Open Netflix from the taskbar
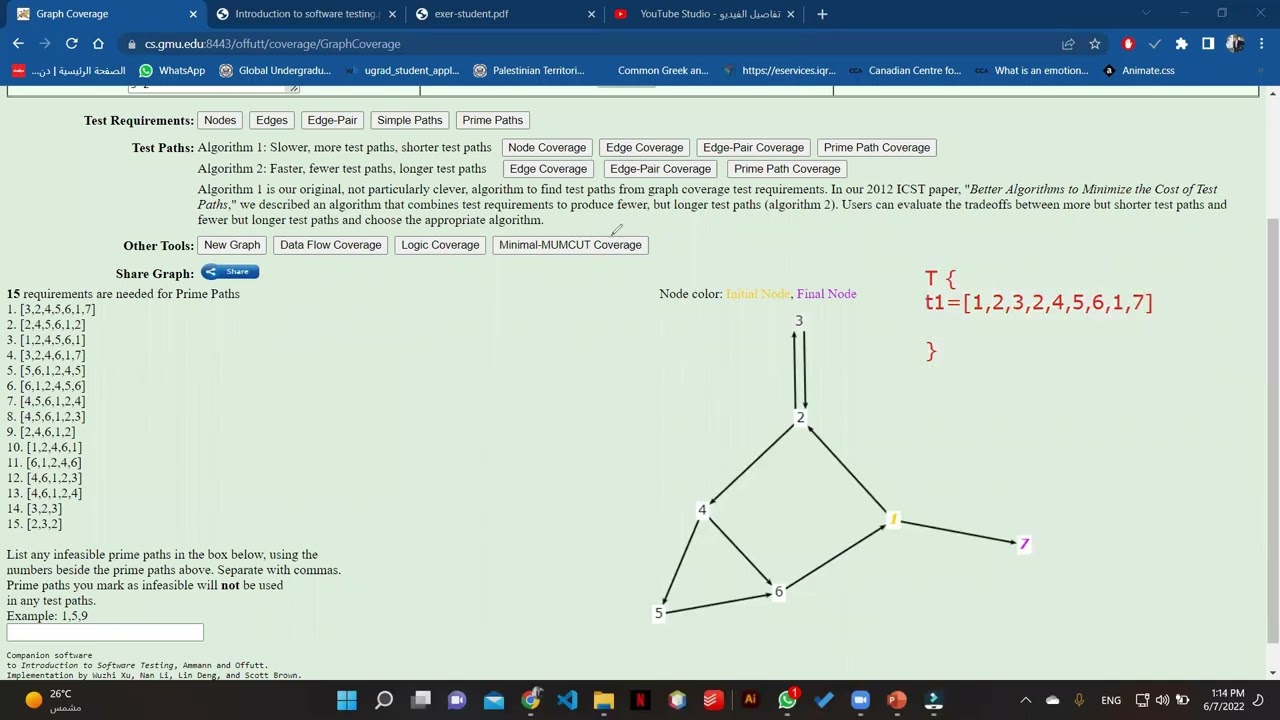The image size is (1280, 720). coord(640,700)
